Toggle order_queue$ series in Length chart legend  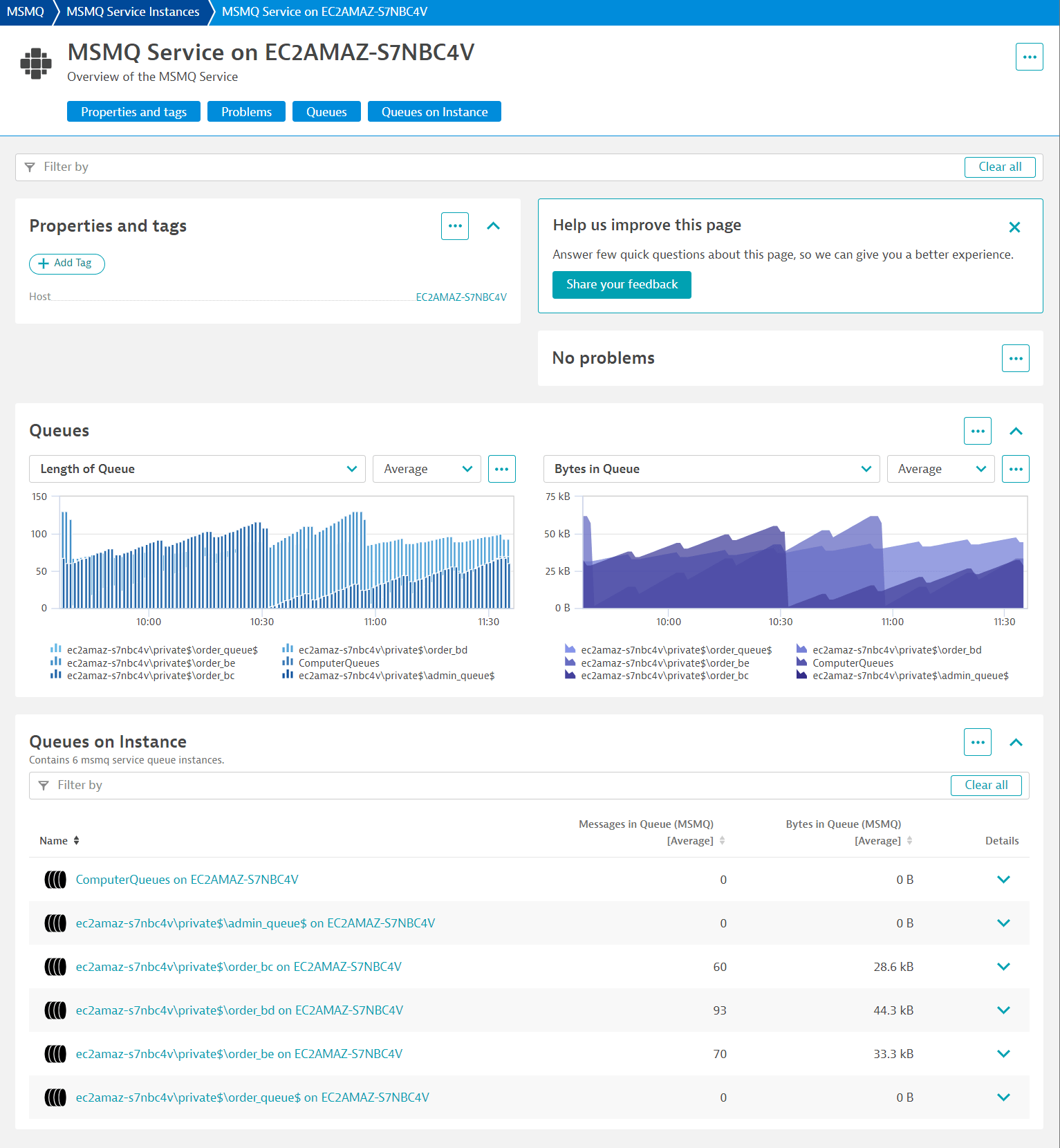[x=154, y=650]
